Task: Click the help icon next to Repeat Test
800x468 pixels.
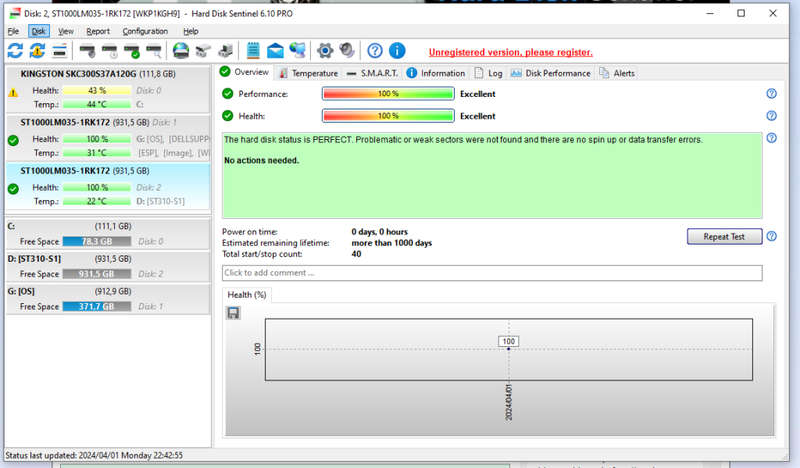Action: tap(771, 236)
